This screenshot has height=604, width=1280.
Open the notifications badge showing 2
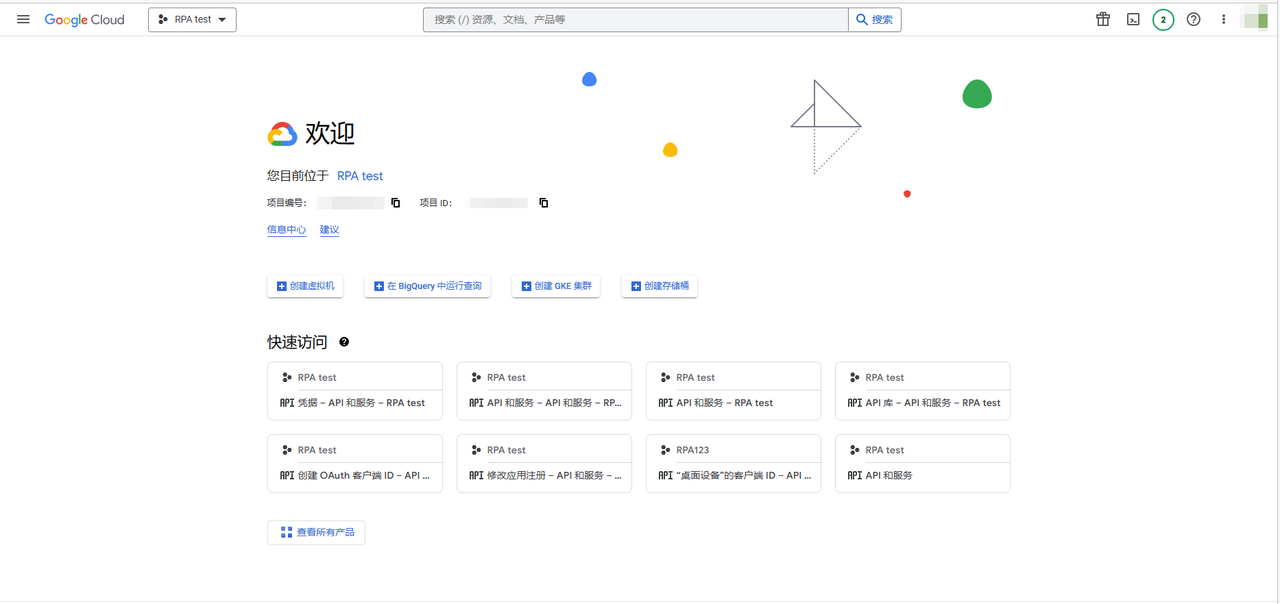[x=1163, y=19]
